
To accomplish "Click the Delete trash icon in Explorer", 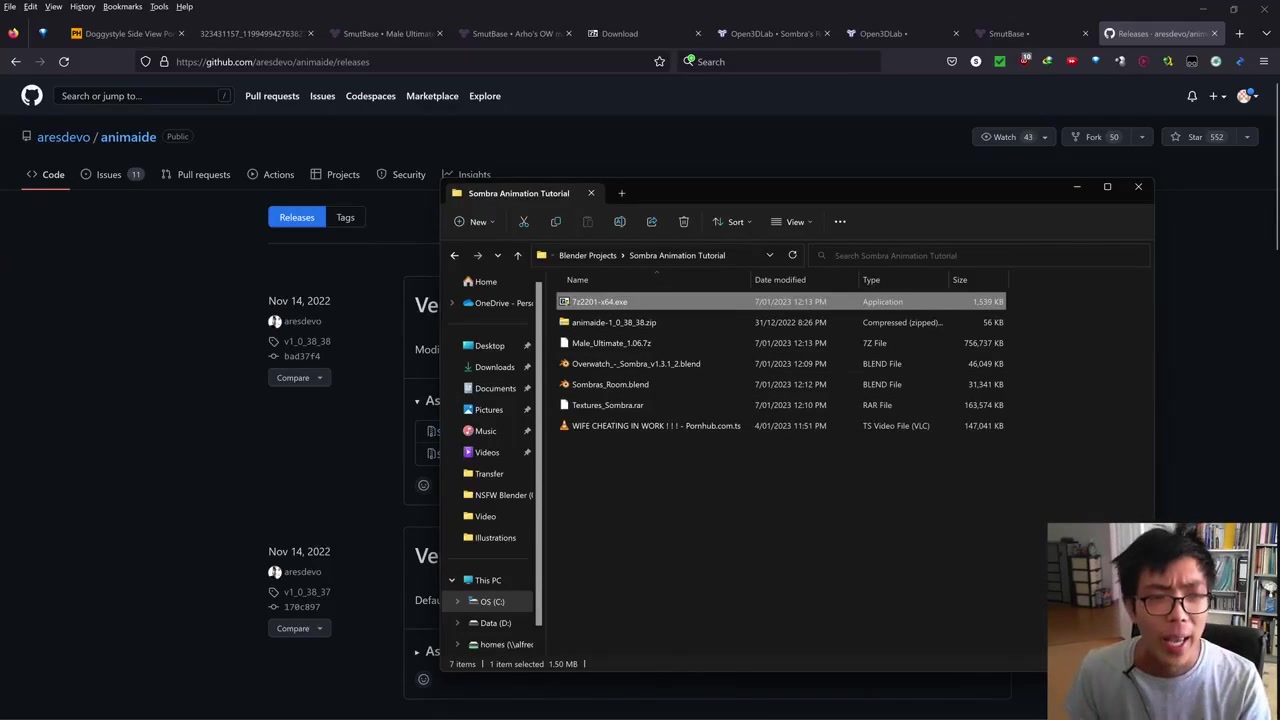I will (x=684, y=222).
